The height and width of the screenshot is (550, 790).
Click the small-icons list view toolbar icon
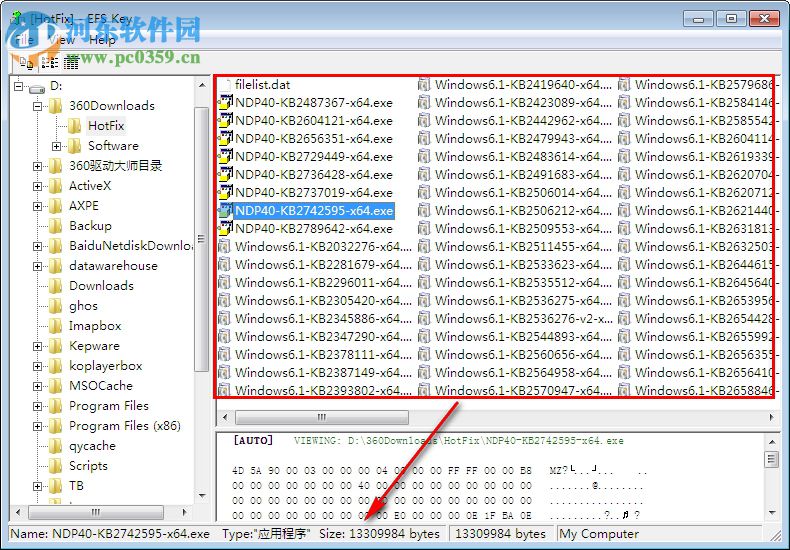coord(49,62)
